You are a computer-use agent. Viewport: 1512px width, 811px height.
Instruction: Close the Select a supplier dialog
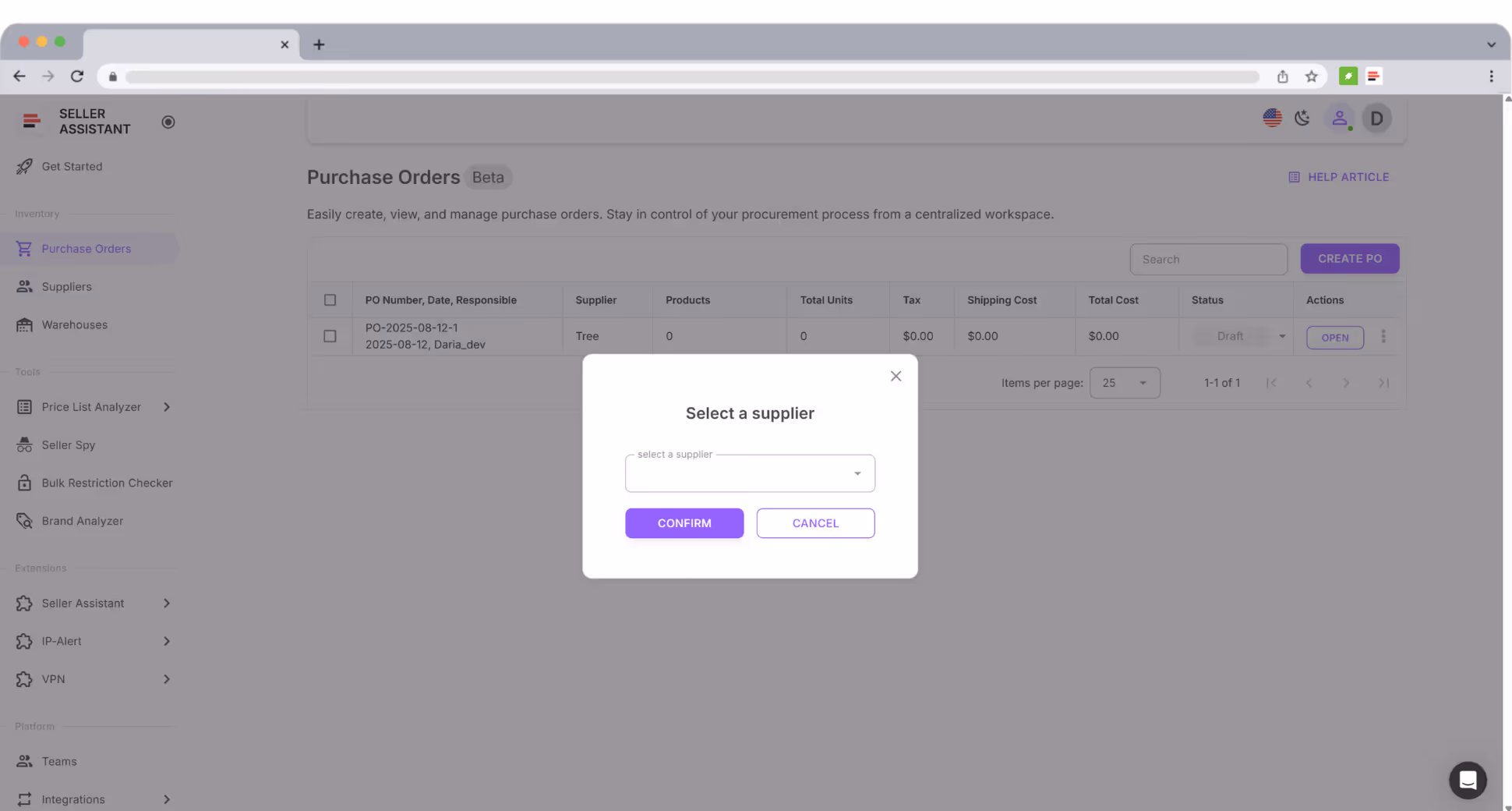coord(896,376)
